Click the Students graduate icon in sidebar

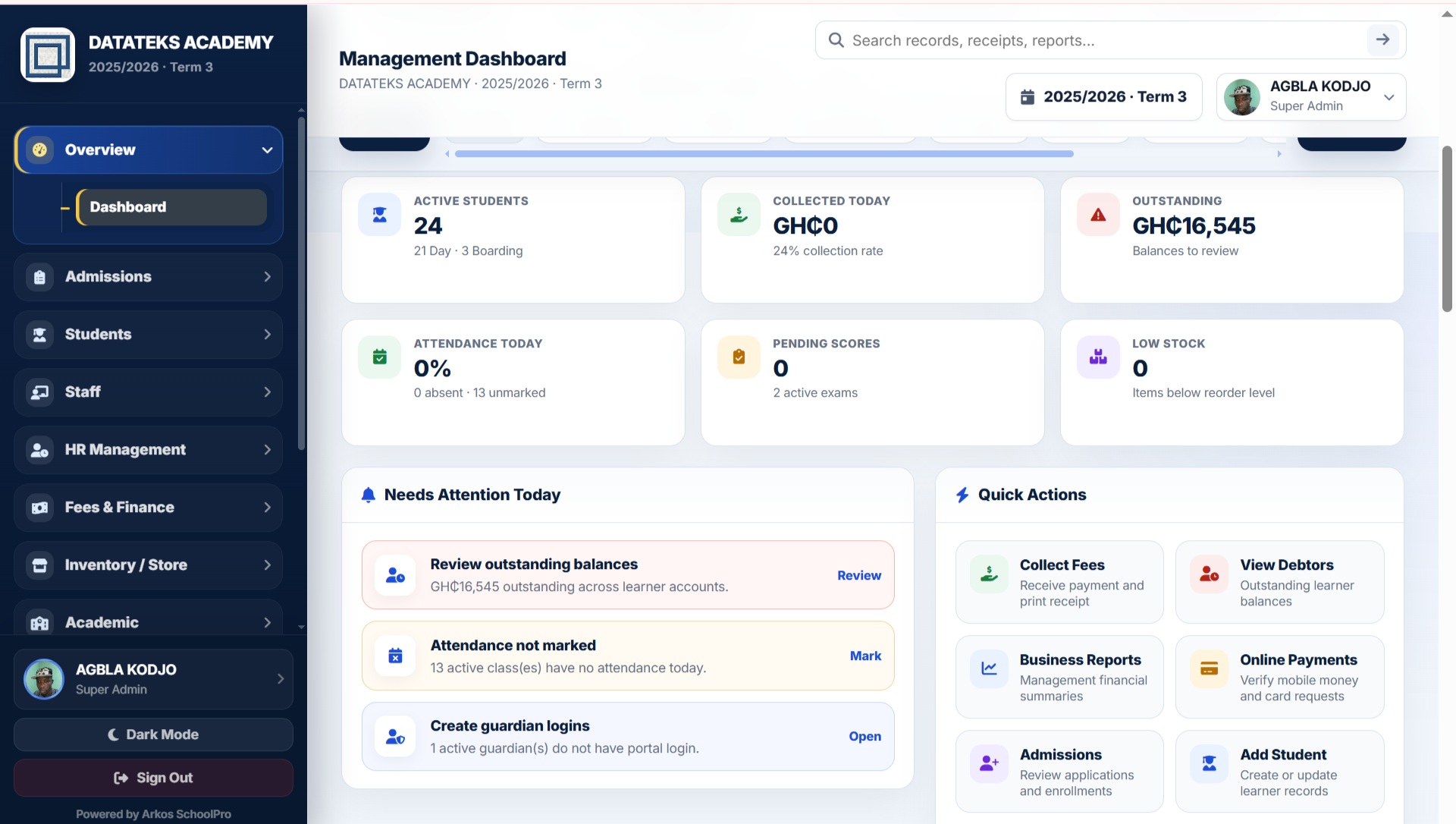[39, 335]
